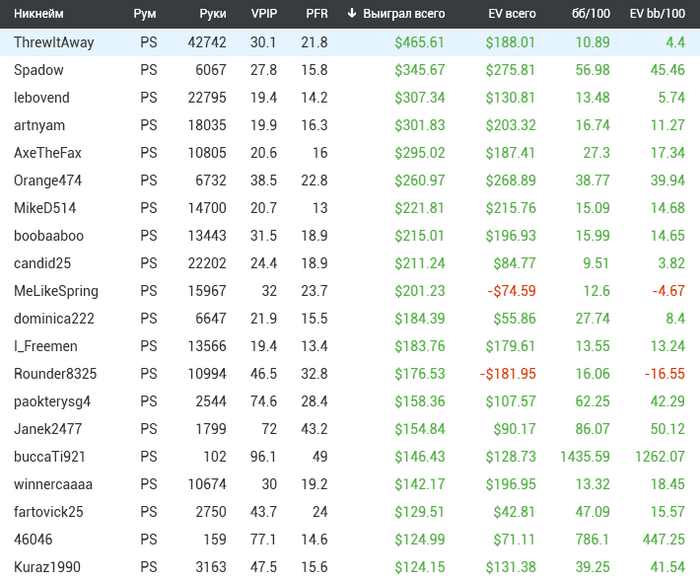Screen dimensions: 700x579
Task: Select player ThrewItAway nickname
Action: 54,42
